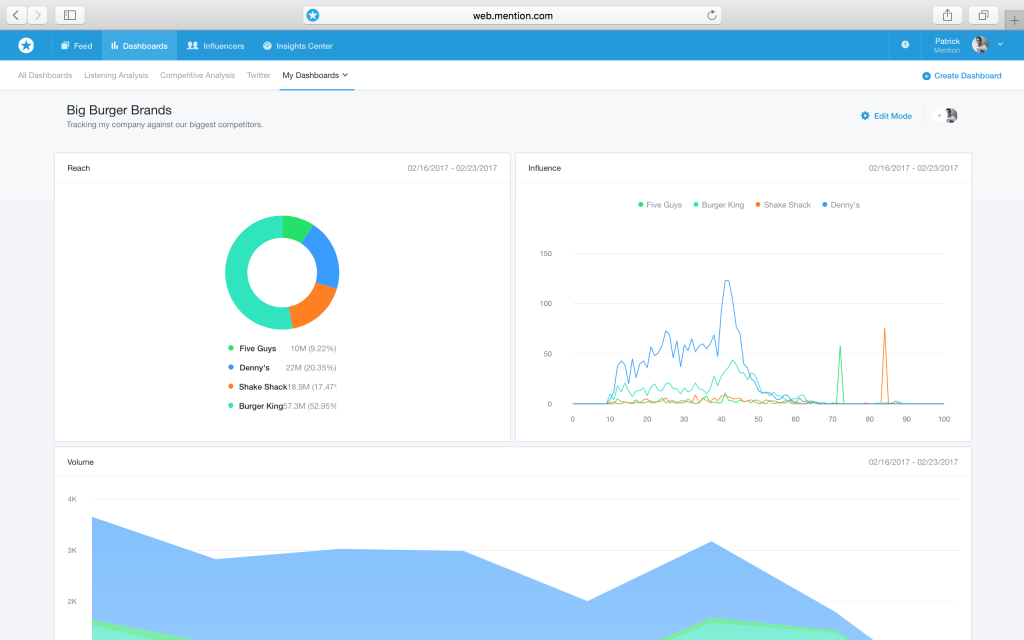Image resolution: width=1024 pixels, height=640 pixels.
Task: Select the Twitter tab
Action: pyautogui.click(x=259, y=75)
